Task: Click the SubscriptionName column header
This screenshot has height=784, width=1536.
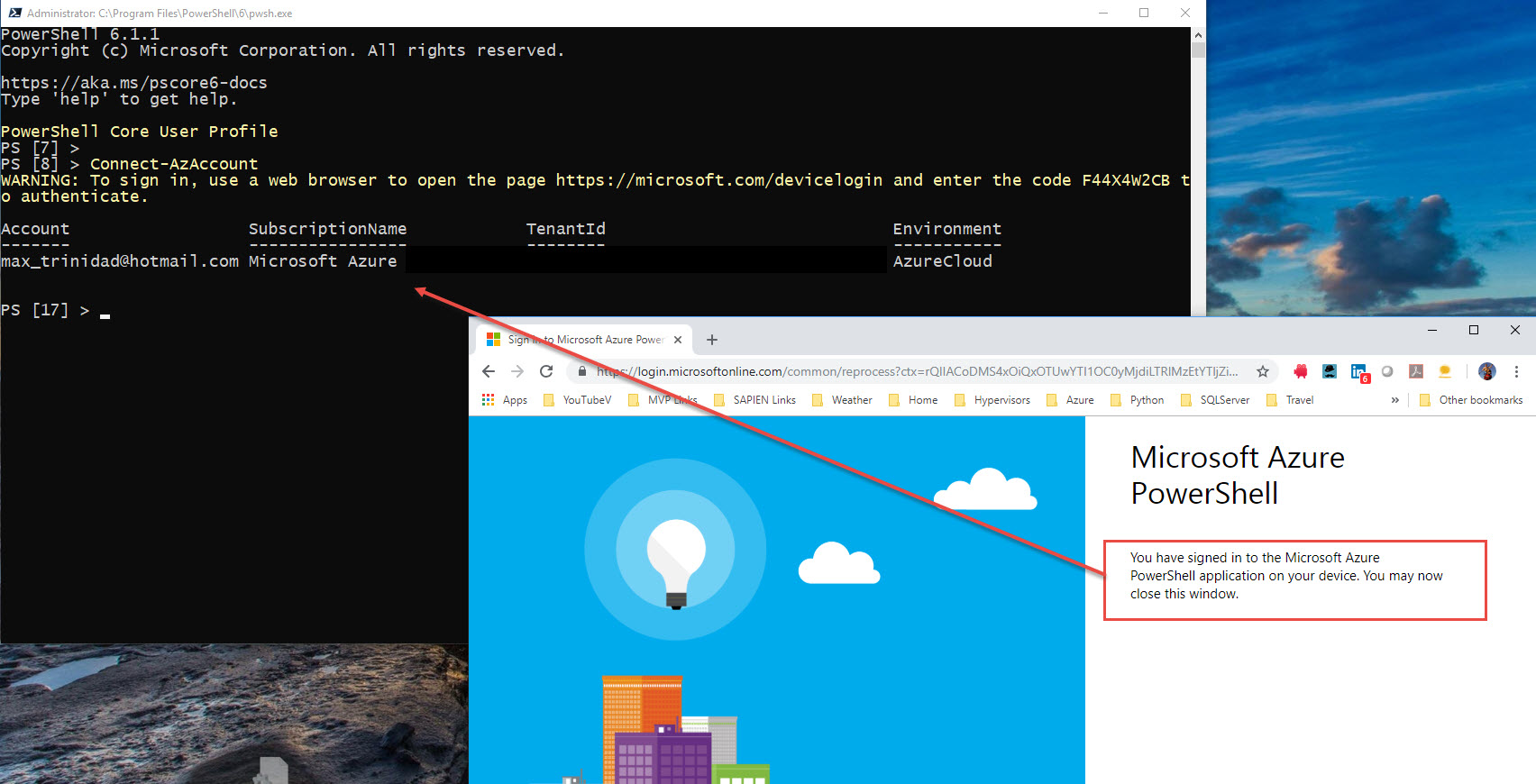Action: click(x=328, y=229)
